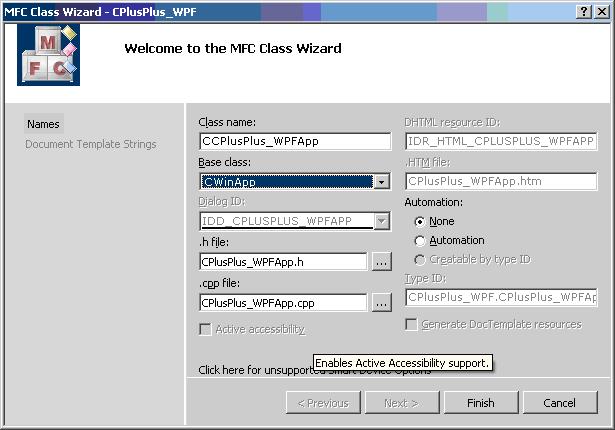Click the DHTML resource ID field

coord(501,141)
